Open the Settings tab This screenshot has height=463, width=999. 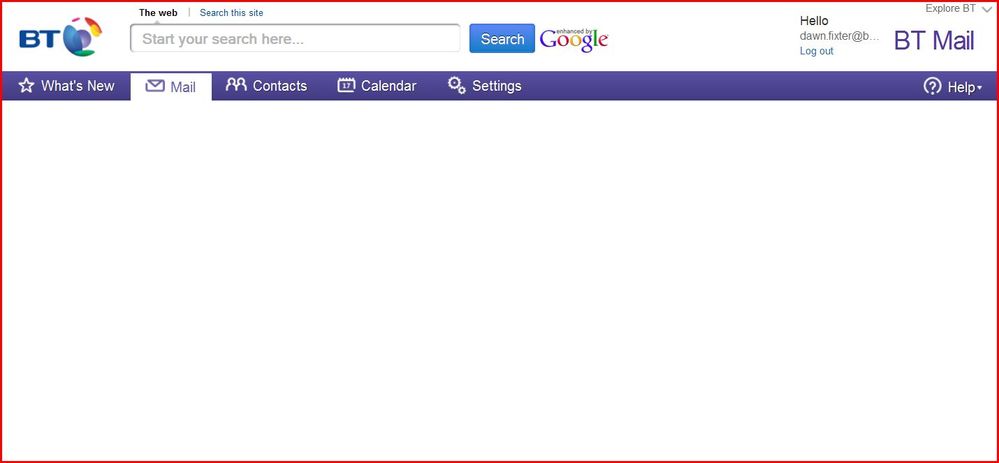point(484,86)
